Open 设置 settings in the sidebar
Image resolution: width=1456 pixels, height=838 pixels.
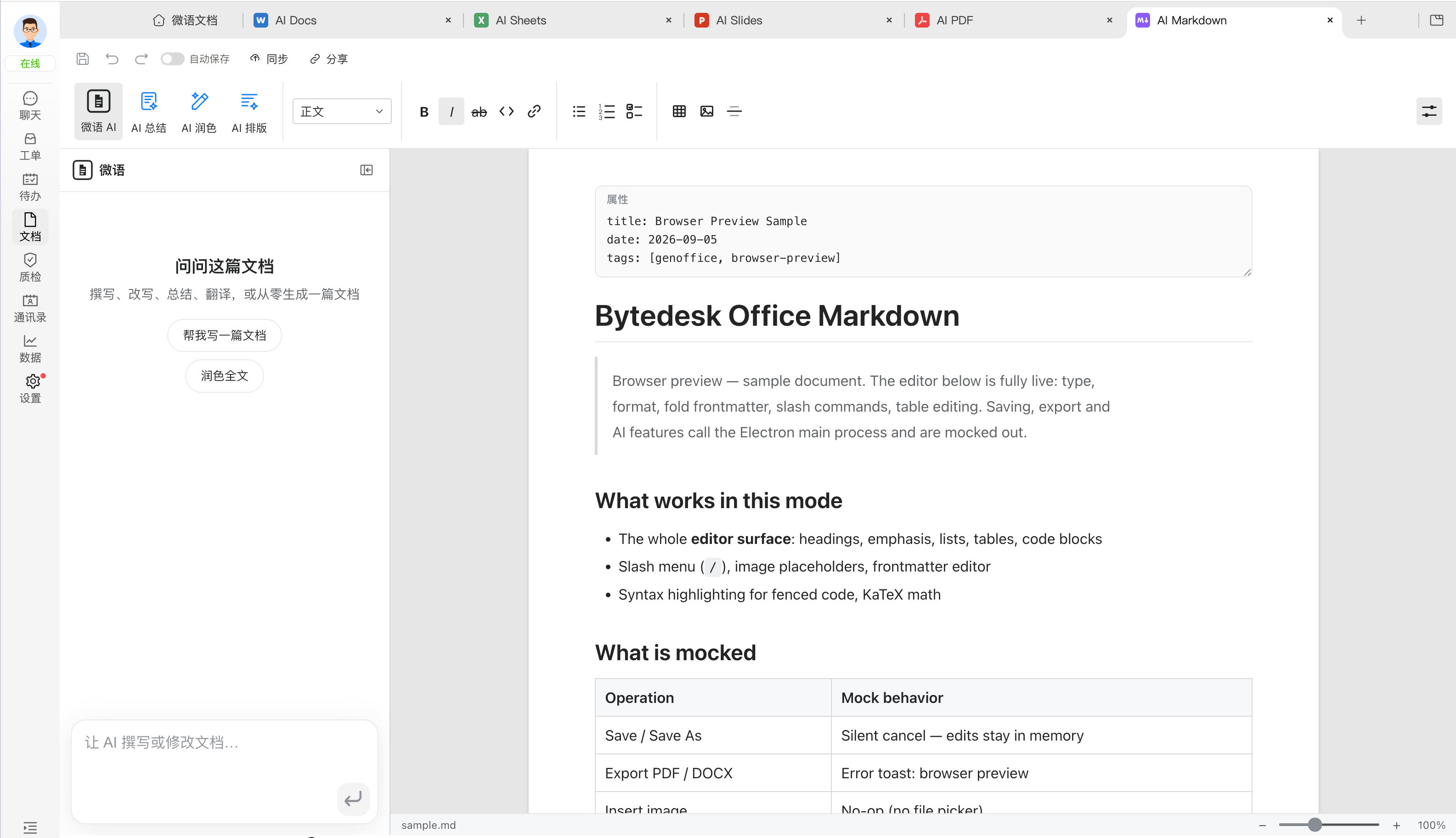pos(30,389)
